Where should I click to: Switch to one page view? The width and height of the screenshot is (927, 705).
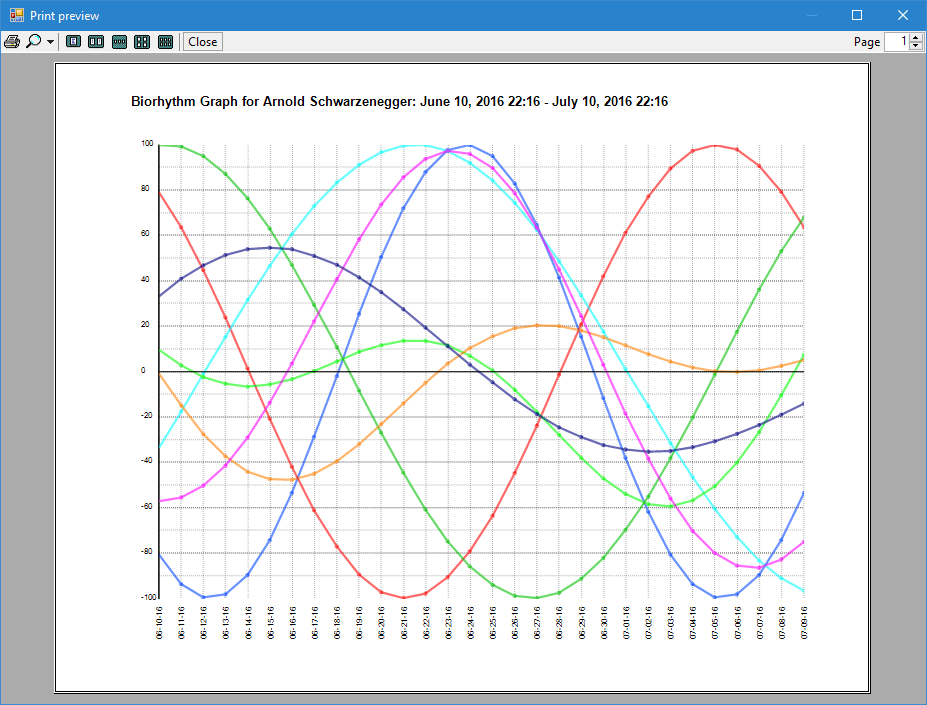click(x=73, y=41)
